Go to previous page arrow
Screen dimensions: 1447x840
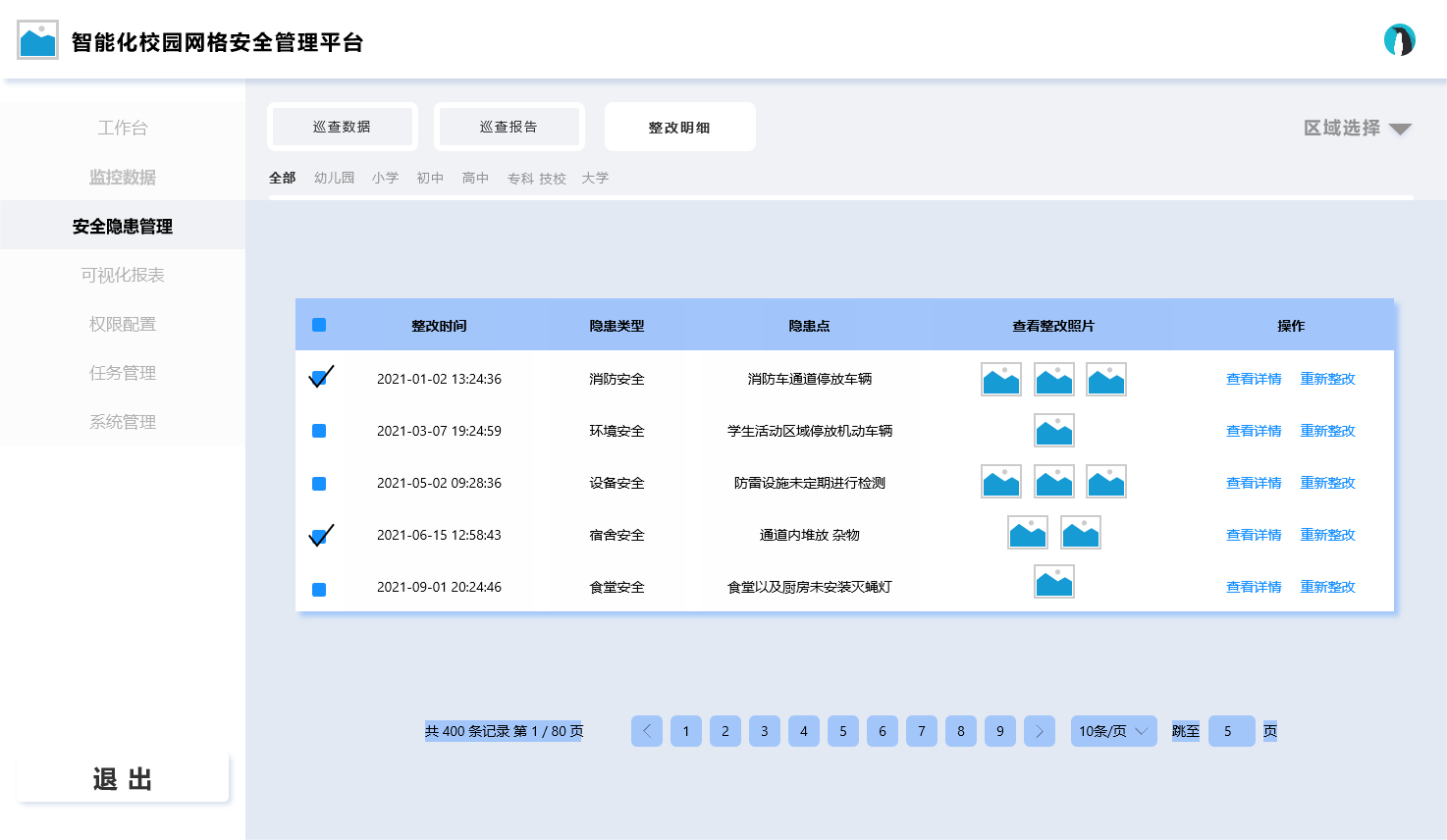(x=647, y=731)
